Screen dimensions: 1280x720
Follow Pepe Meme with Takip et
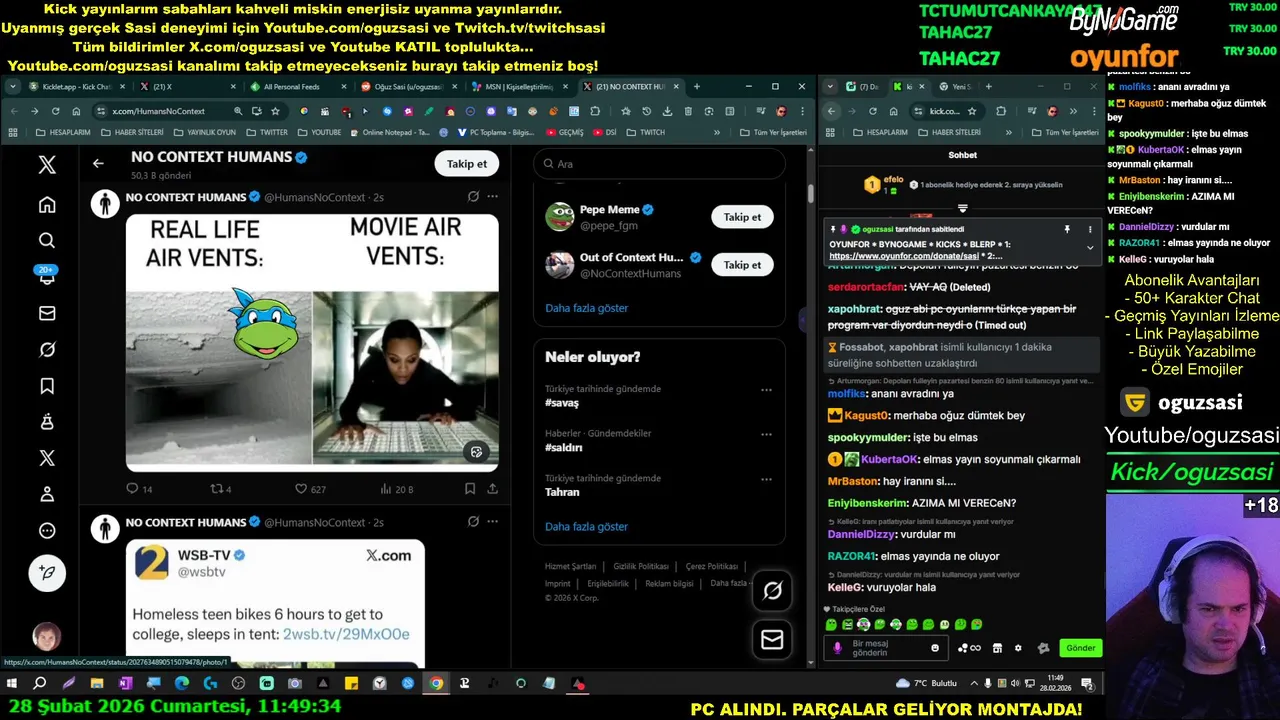pyautogui.click(x=742, y=217)
